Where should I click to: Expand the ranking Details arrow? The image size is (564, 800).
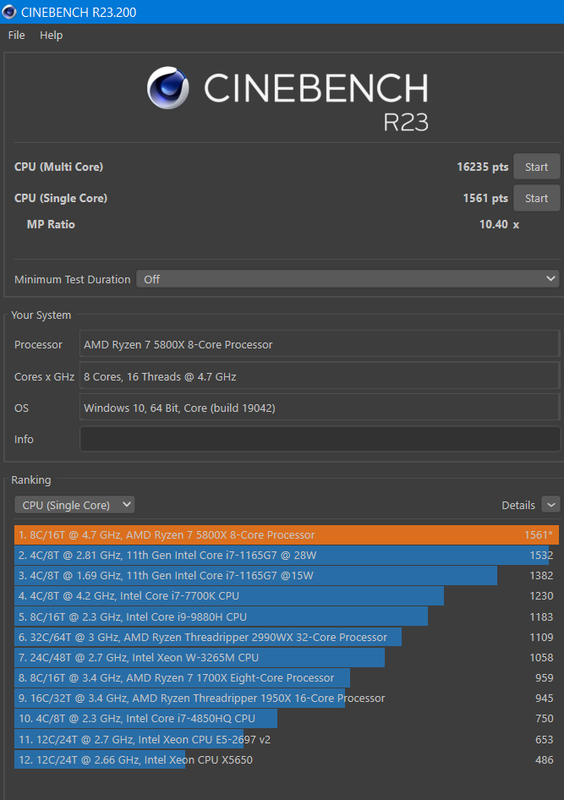[551, 505]
